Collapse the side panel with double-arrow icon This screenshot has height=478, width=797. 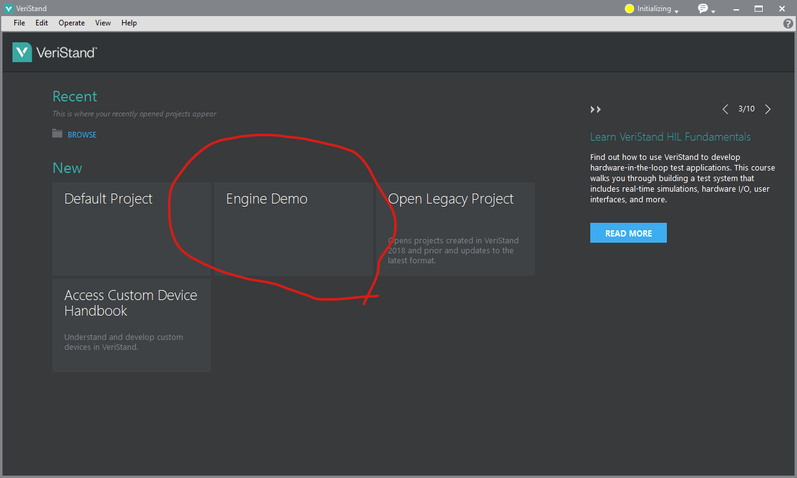(x=595, y=109)
